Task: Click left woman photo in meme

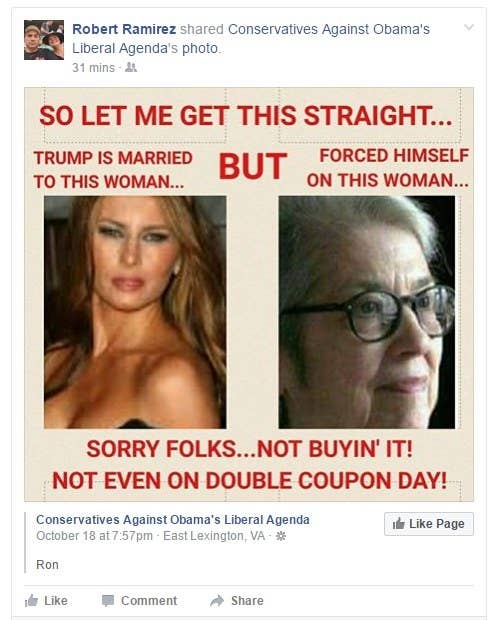Action: point(135,312)
